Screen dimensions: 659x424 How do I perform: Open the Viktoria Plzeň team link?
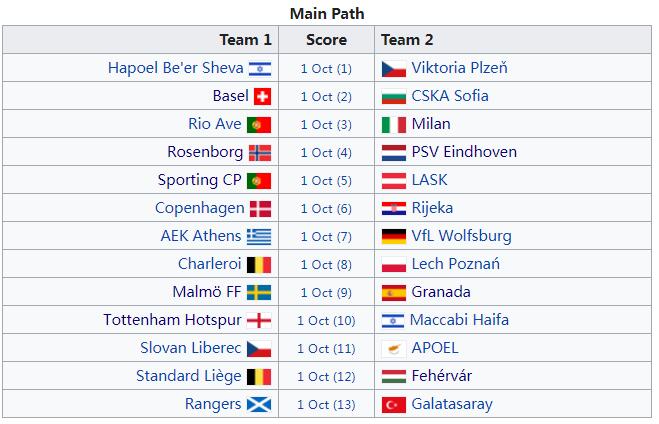459,68
